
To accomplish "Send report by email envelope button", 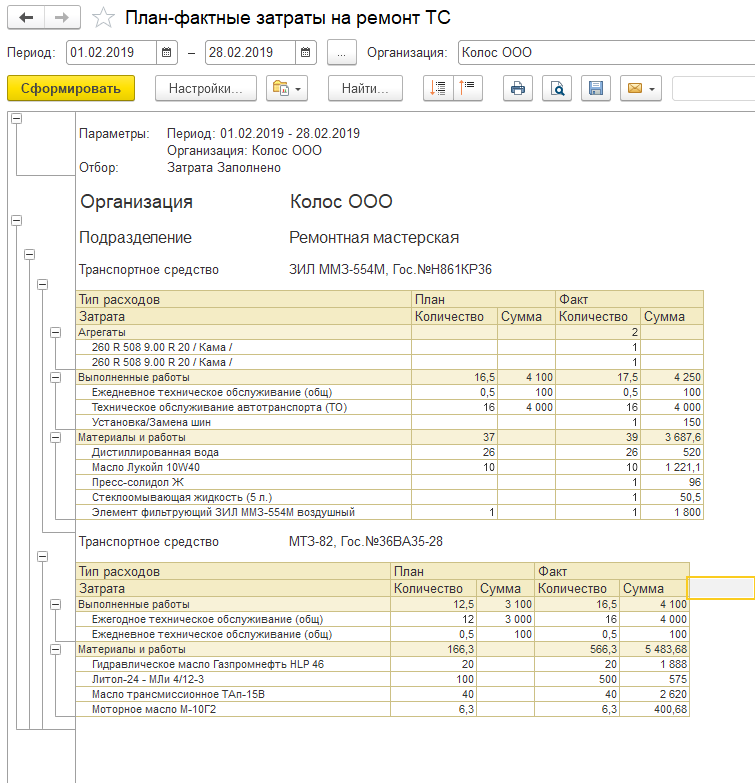I will [x=641, y=88].
